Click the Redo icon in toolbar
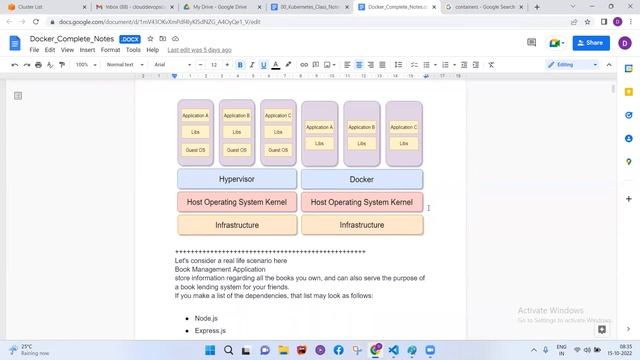Screen dimensions: 640x360 [27, 65]
